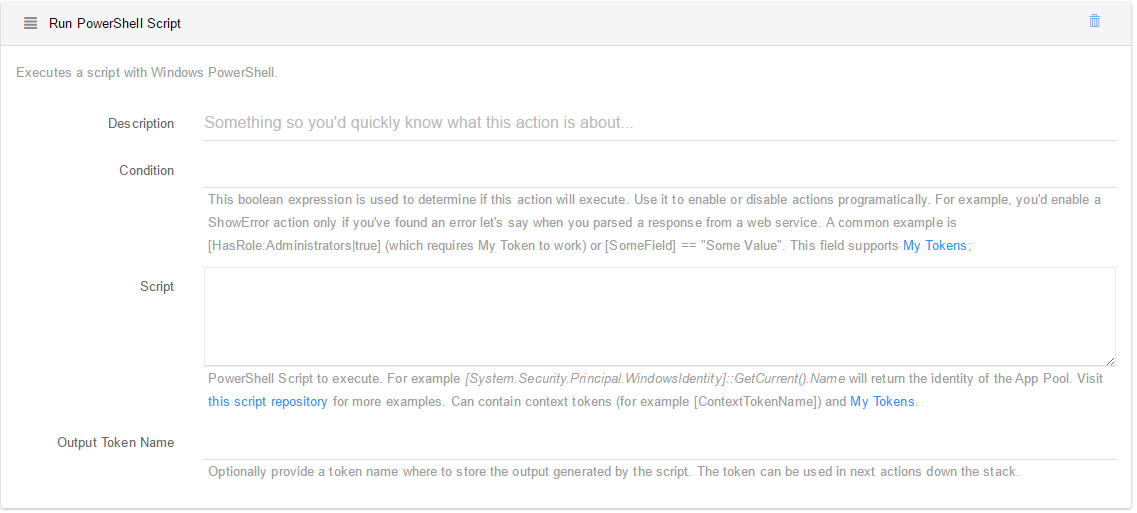1137x513 pixels.
Task: Click the 'Executes a script with Windows PowerShell' text
Action: point(146,73)
